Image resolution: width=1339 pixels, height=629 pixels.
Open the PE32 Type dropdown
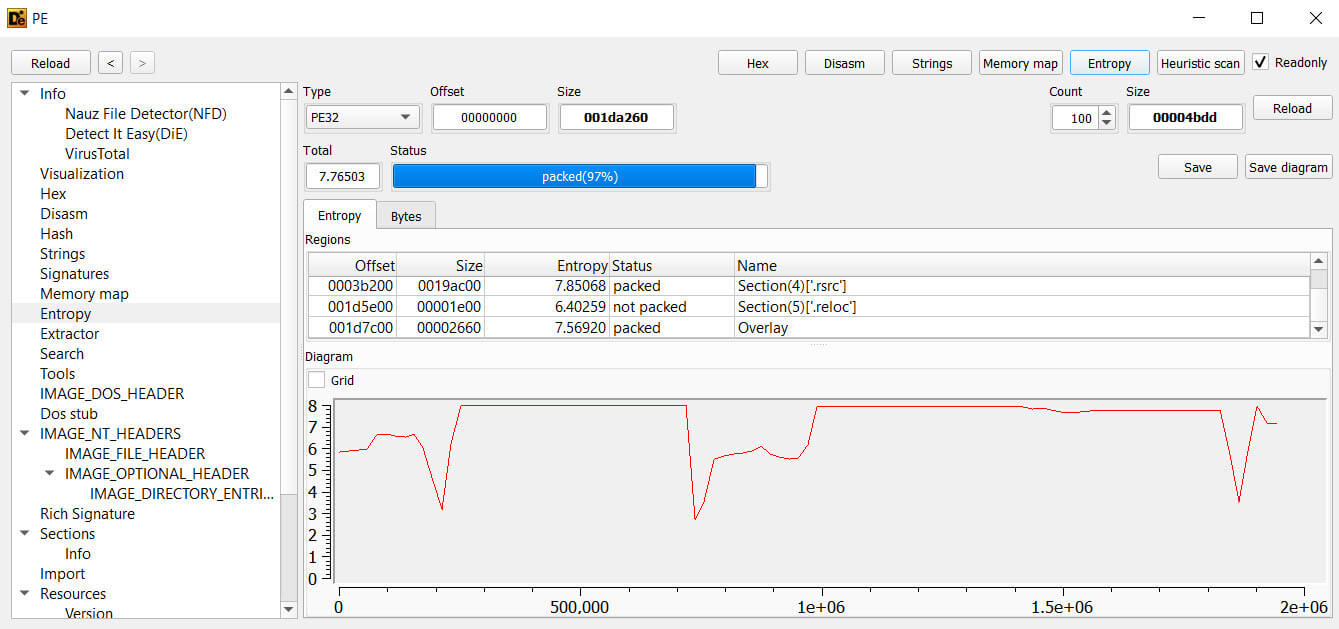361,117
